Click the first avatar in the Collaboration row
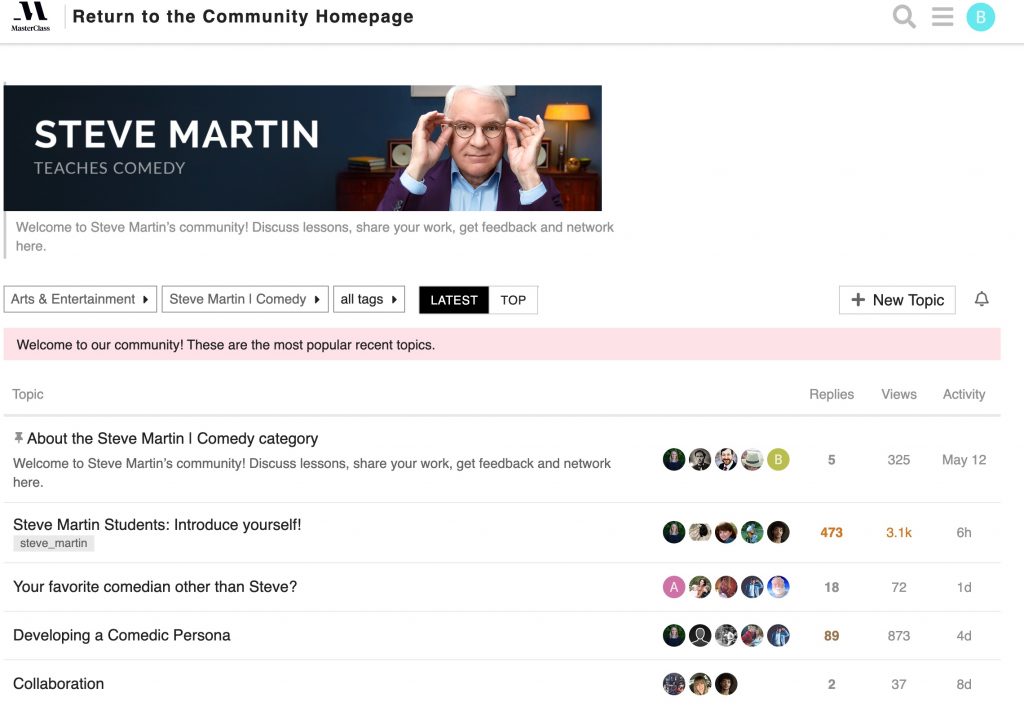 point(674,684)
